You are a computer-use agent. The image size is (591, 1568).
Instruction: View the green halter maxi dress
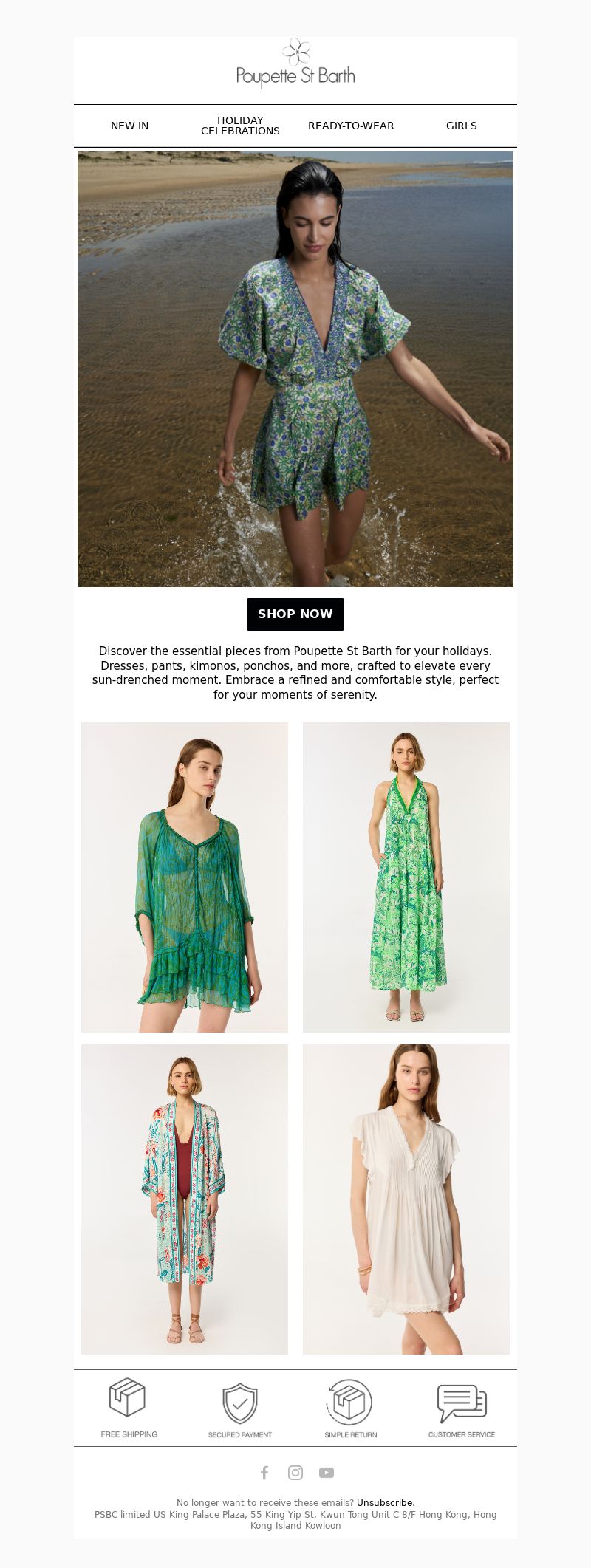pos(406,877)
